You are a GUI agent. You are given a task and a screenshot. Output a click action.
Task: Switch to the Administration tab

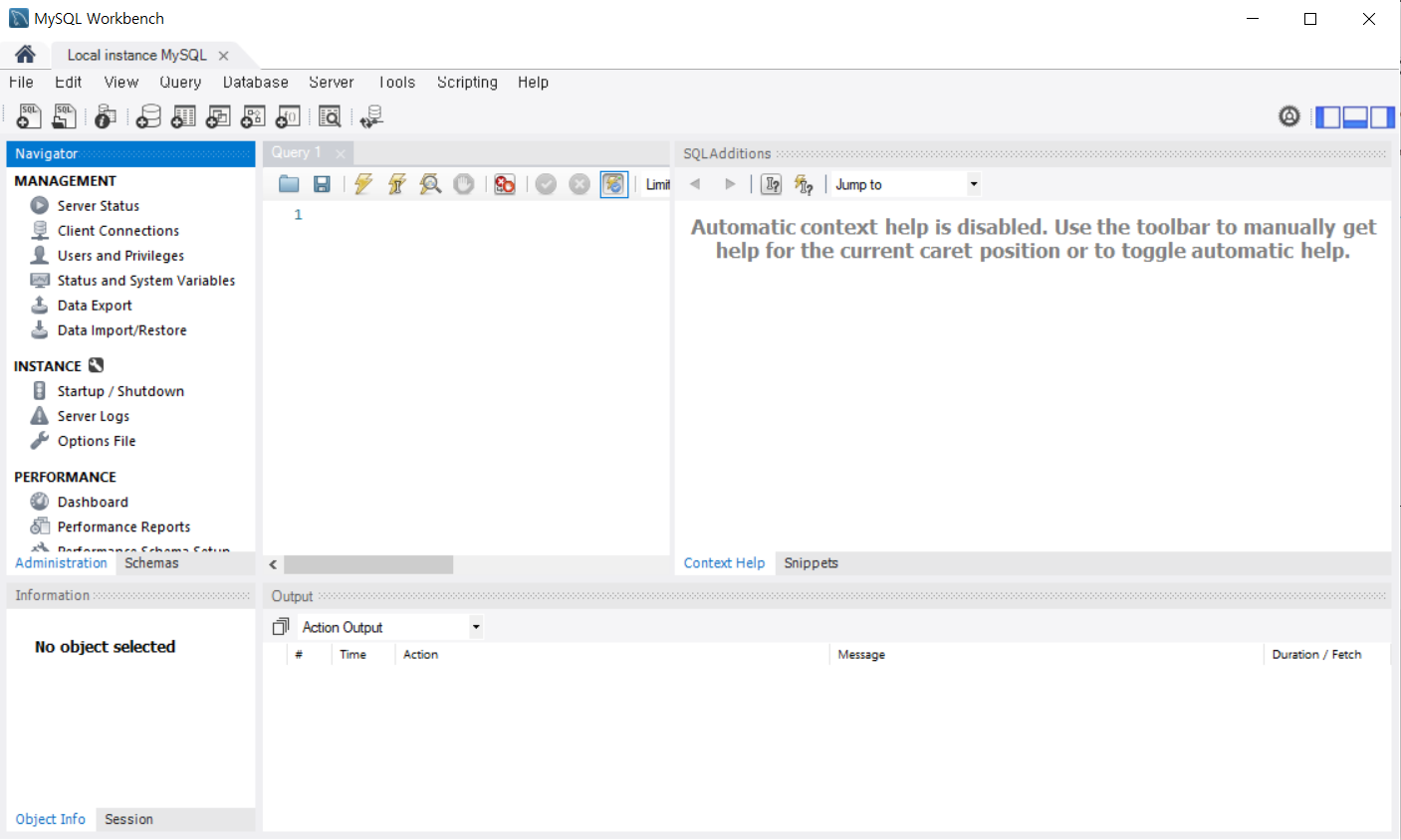click(61, 563)
